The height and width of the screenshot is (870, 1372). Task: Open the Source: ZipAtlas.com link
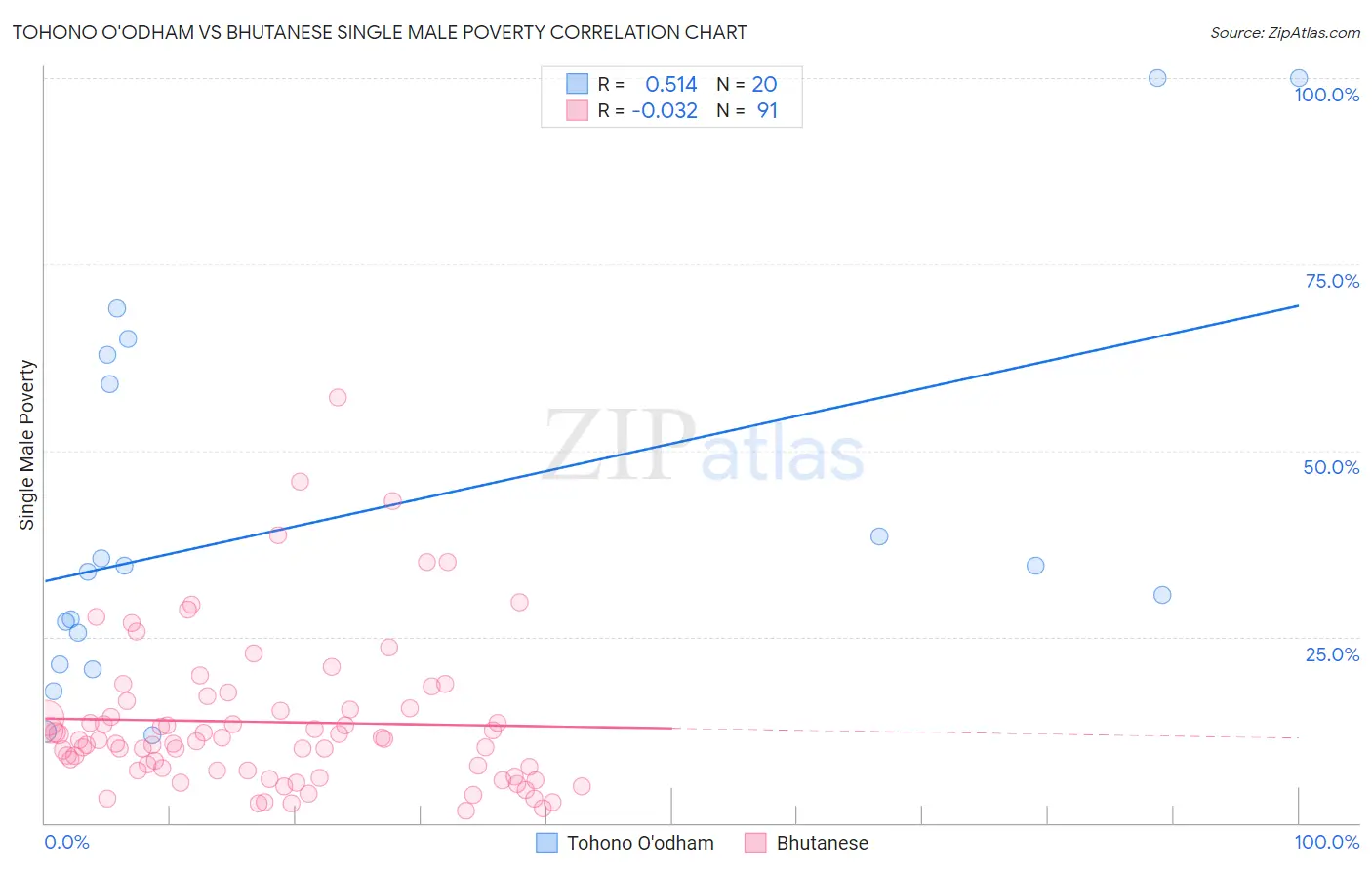1284,32
